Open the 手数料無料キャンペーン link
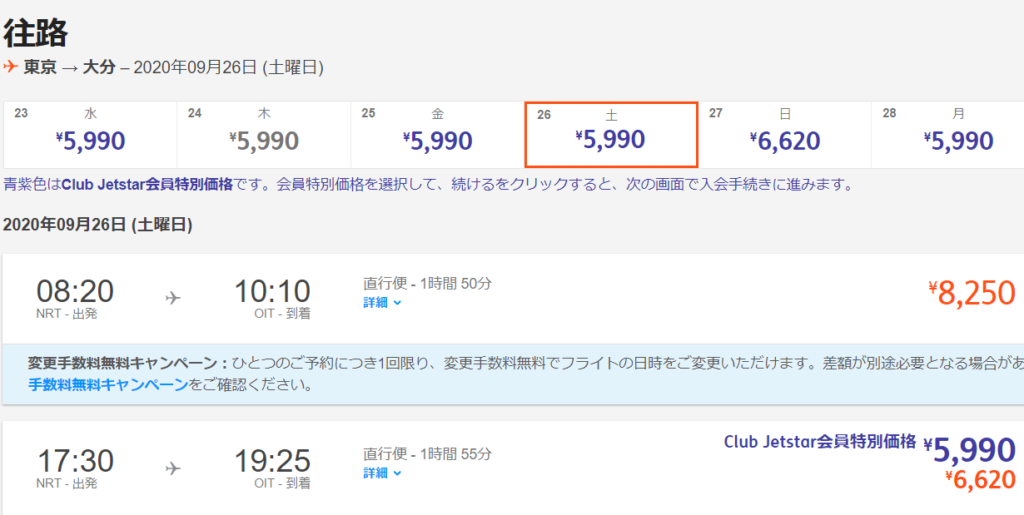Image resolution: width=1024 pixels, height=515 pixels. [x=108, y=384]
